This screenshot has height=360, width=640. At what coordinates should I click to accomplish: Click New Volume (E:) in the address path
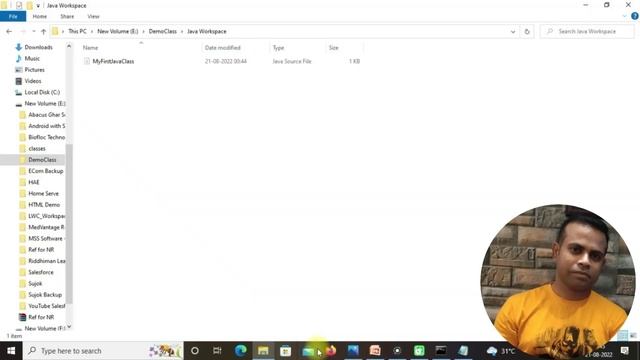click(x=118, y=31)
